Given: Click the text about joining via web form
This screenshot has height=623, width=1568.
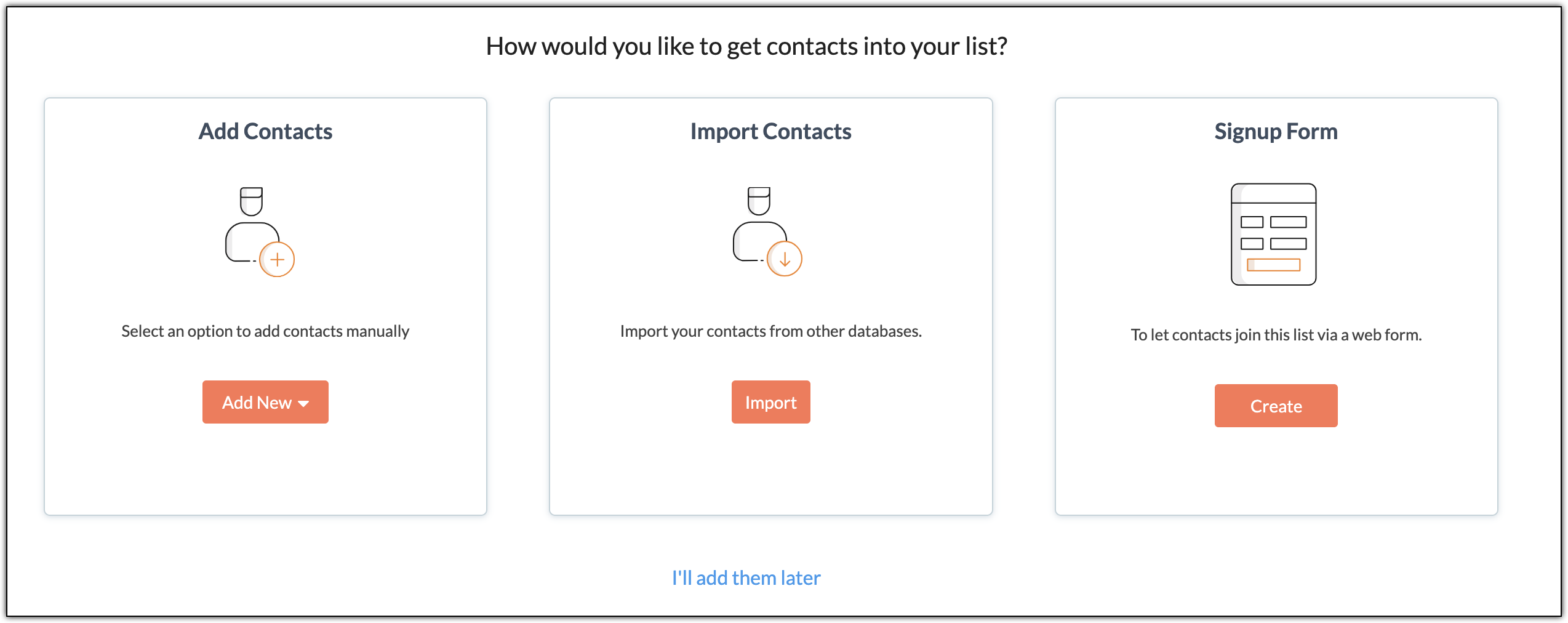Looking at the screenshot, I should (x=1276, y=335).
